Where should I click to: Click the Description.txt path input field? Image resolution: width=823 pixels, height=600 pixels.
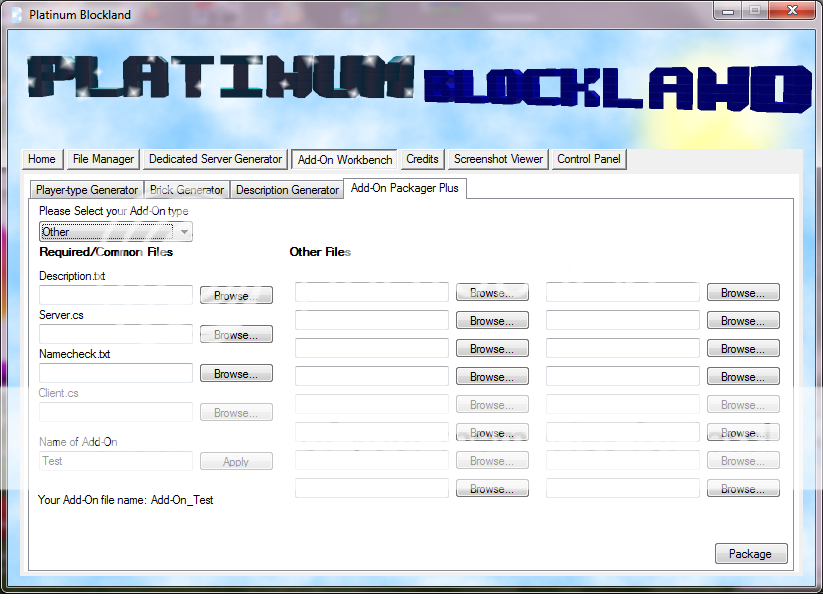(116, 295)
